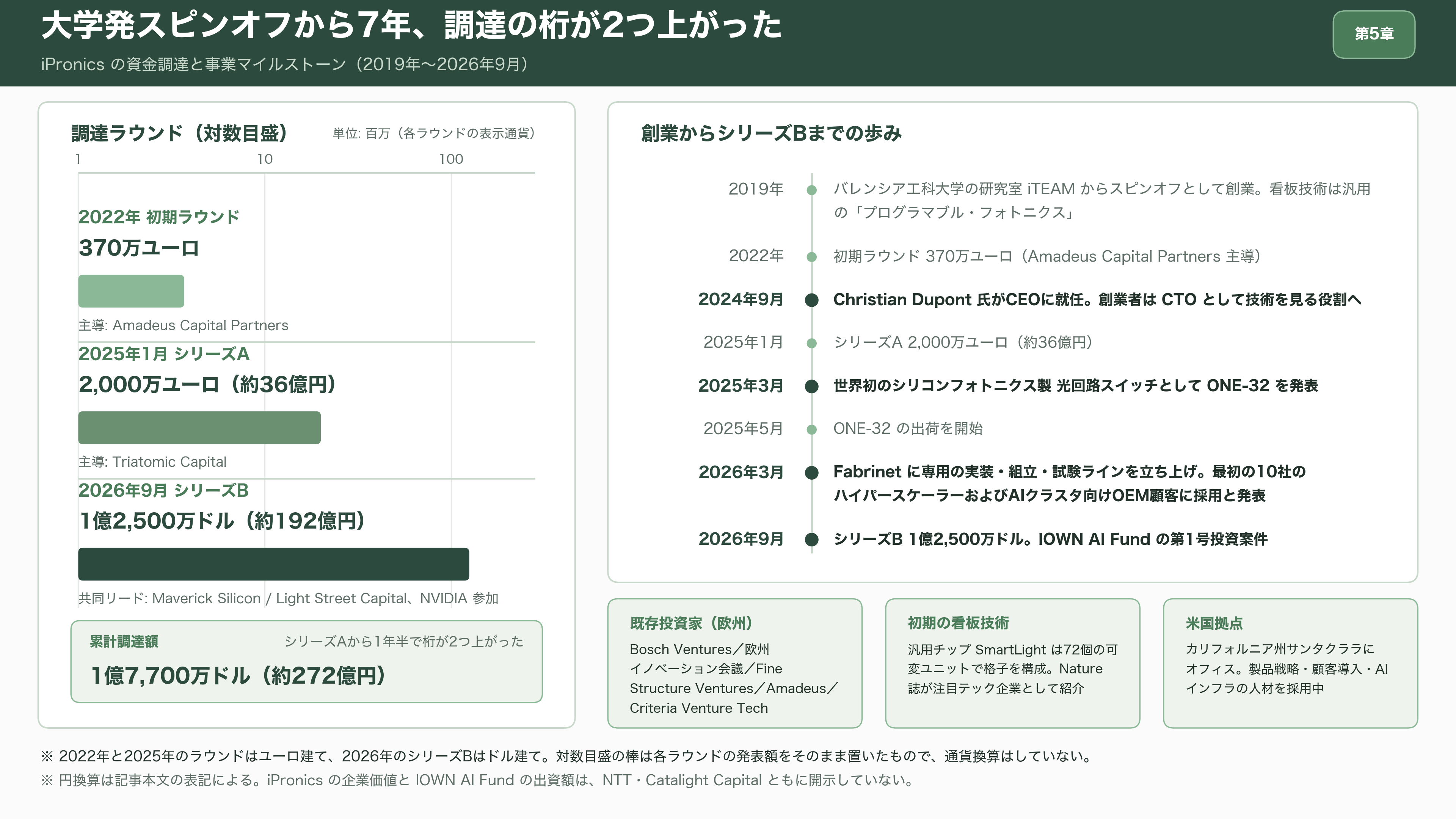Image resolution: width=1456 pixels, height=819 pixels.
Task: Click the 既存投資家（欧州）card title
Action: pos(692,623)
